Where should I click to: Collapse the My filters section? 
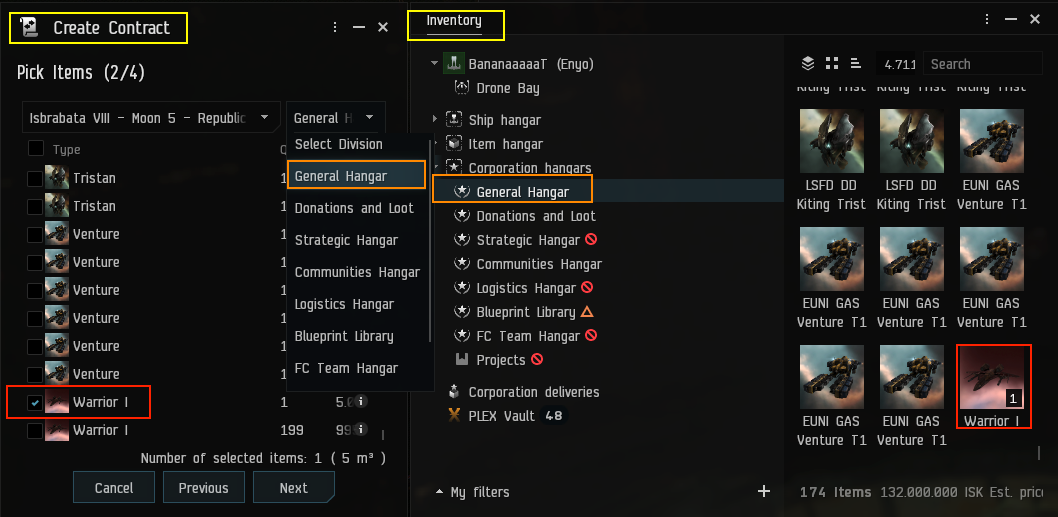[x=440, y=492]
